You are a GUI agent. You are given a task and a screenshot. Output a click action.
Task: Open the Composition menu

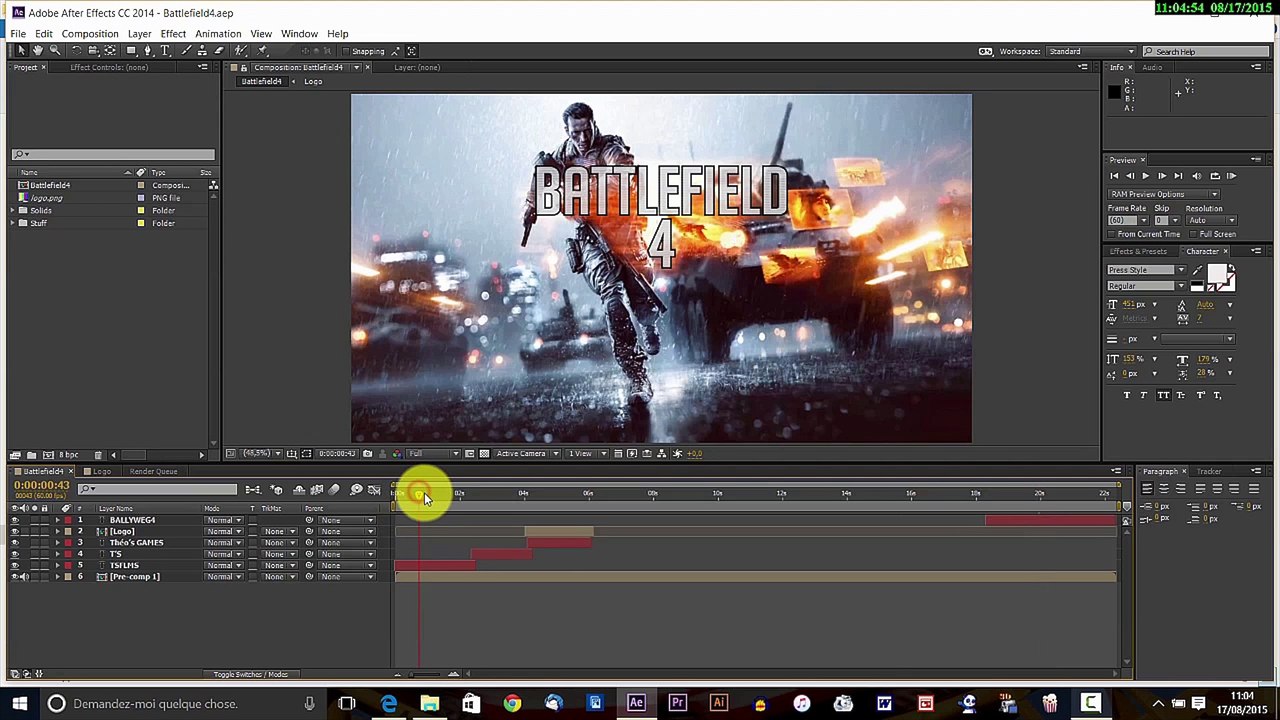[x=90, y=34]
